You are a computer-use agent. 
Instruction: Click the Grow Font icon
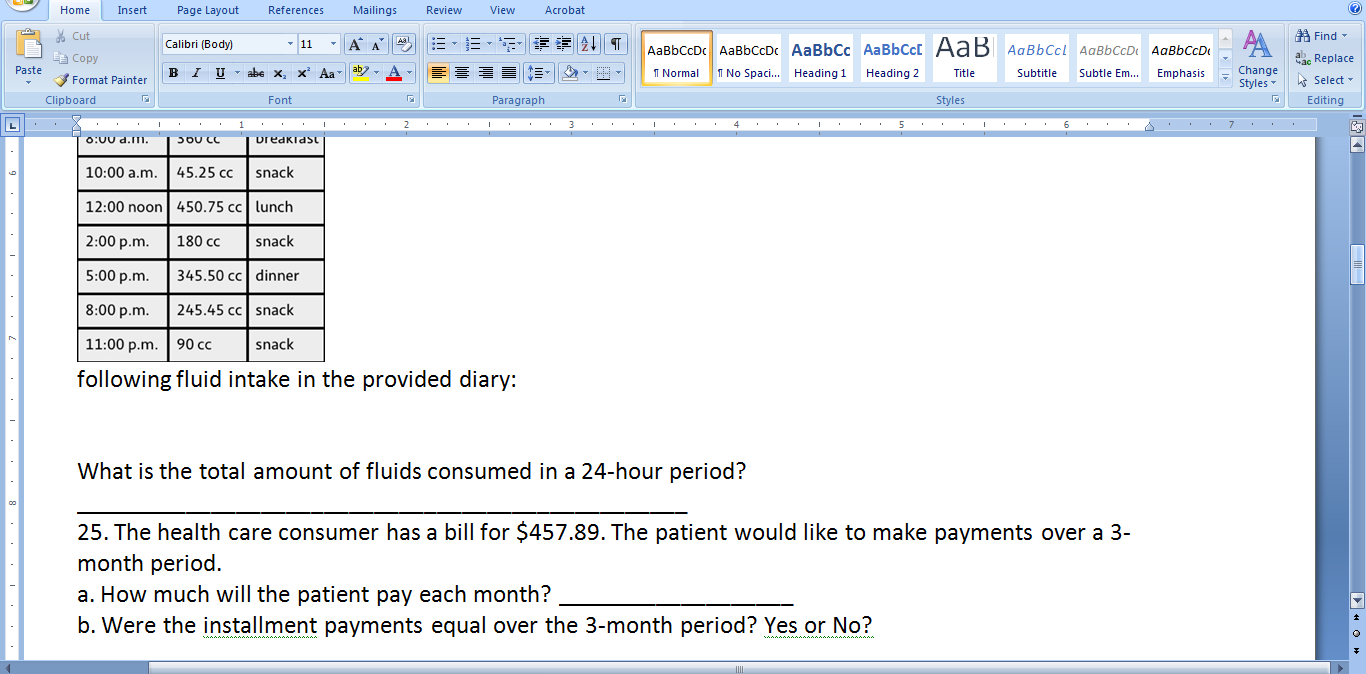tap(355, 44)
